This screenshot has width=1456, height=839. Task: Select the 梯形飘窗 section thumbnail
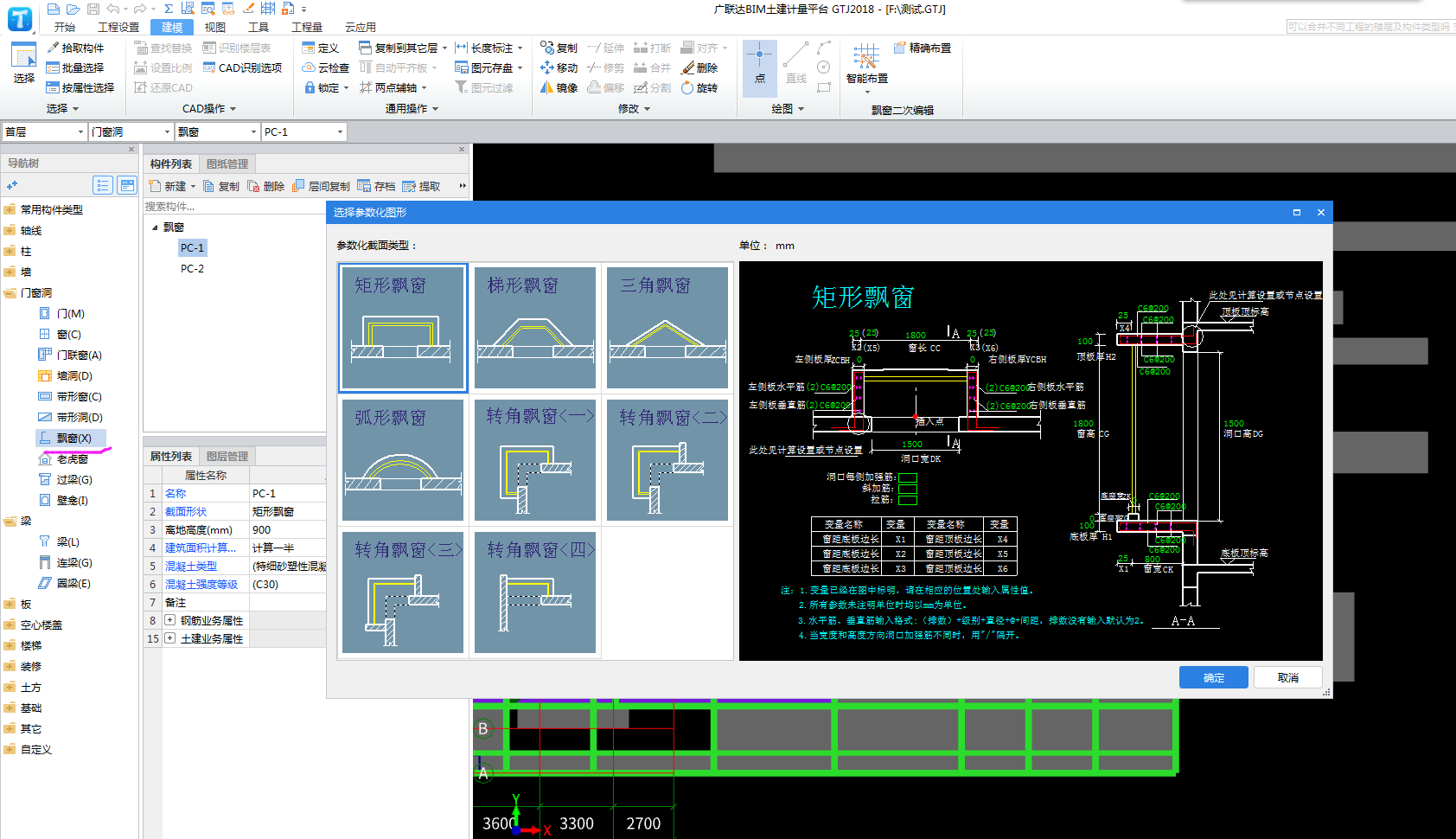[x=535, y=328]
